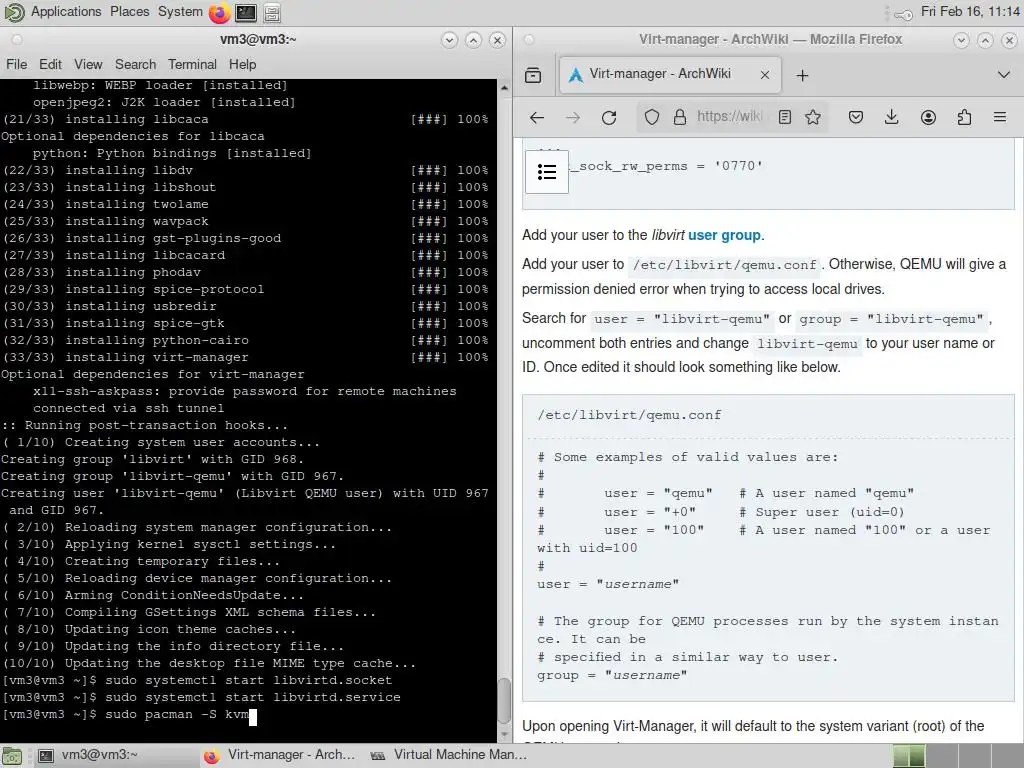1024x768 pixels.
Task: Open terminal Search menu
Action: click(x=135, y=65)
